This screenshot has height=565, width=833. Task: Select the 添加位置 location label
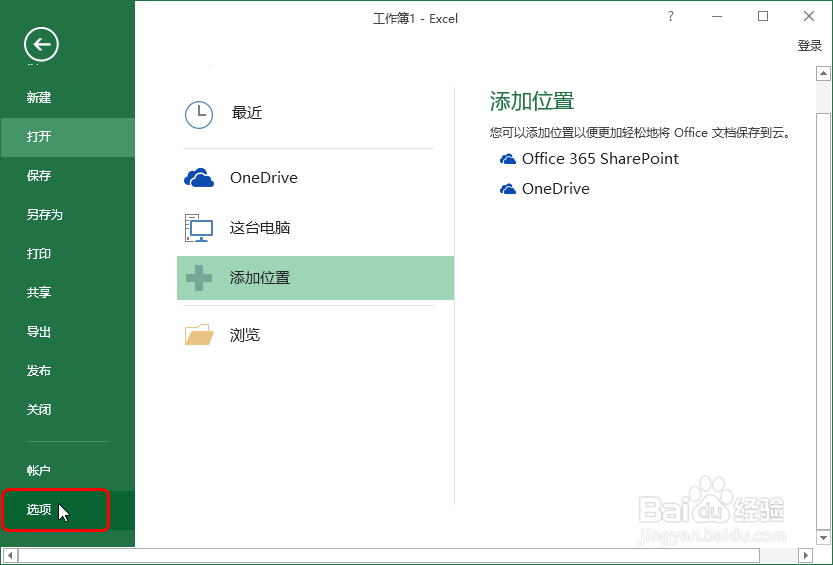click(x=260, y=278)
